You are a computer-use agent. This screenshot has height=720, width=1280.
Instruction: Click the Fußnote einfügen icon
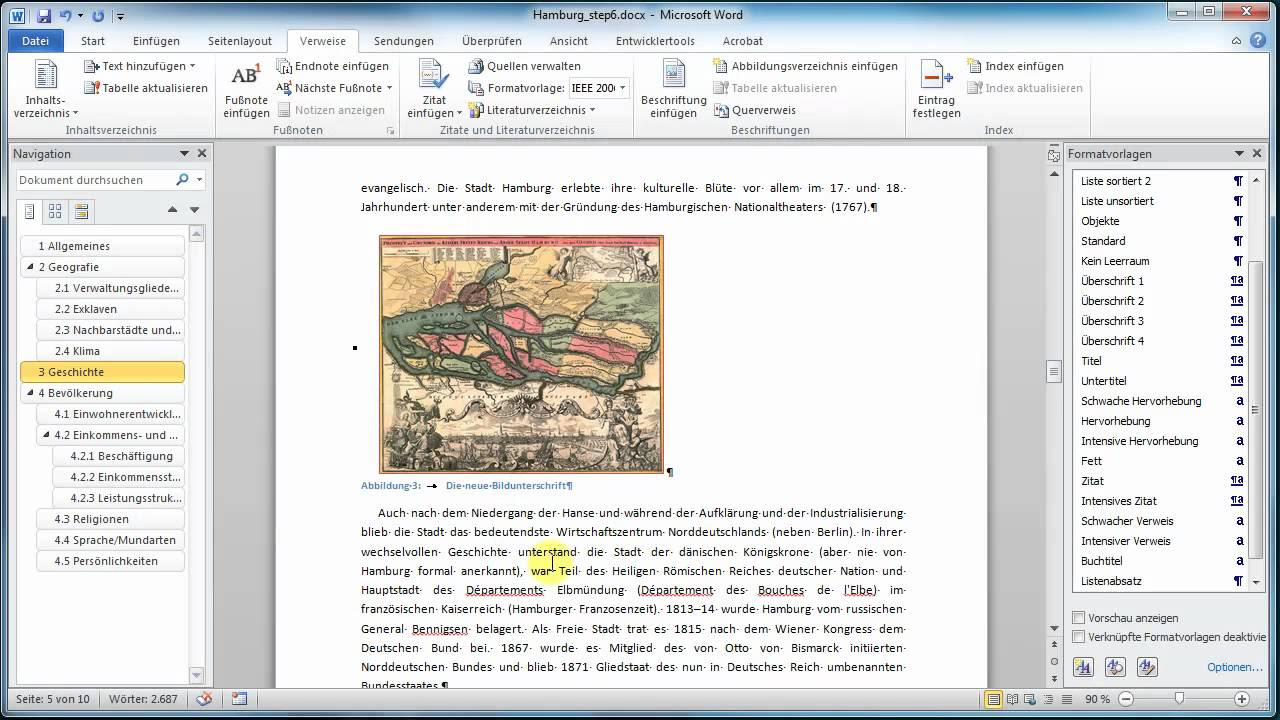pyautogui.click(x=245, y=88)
